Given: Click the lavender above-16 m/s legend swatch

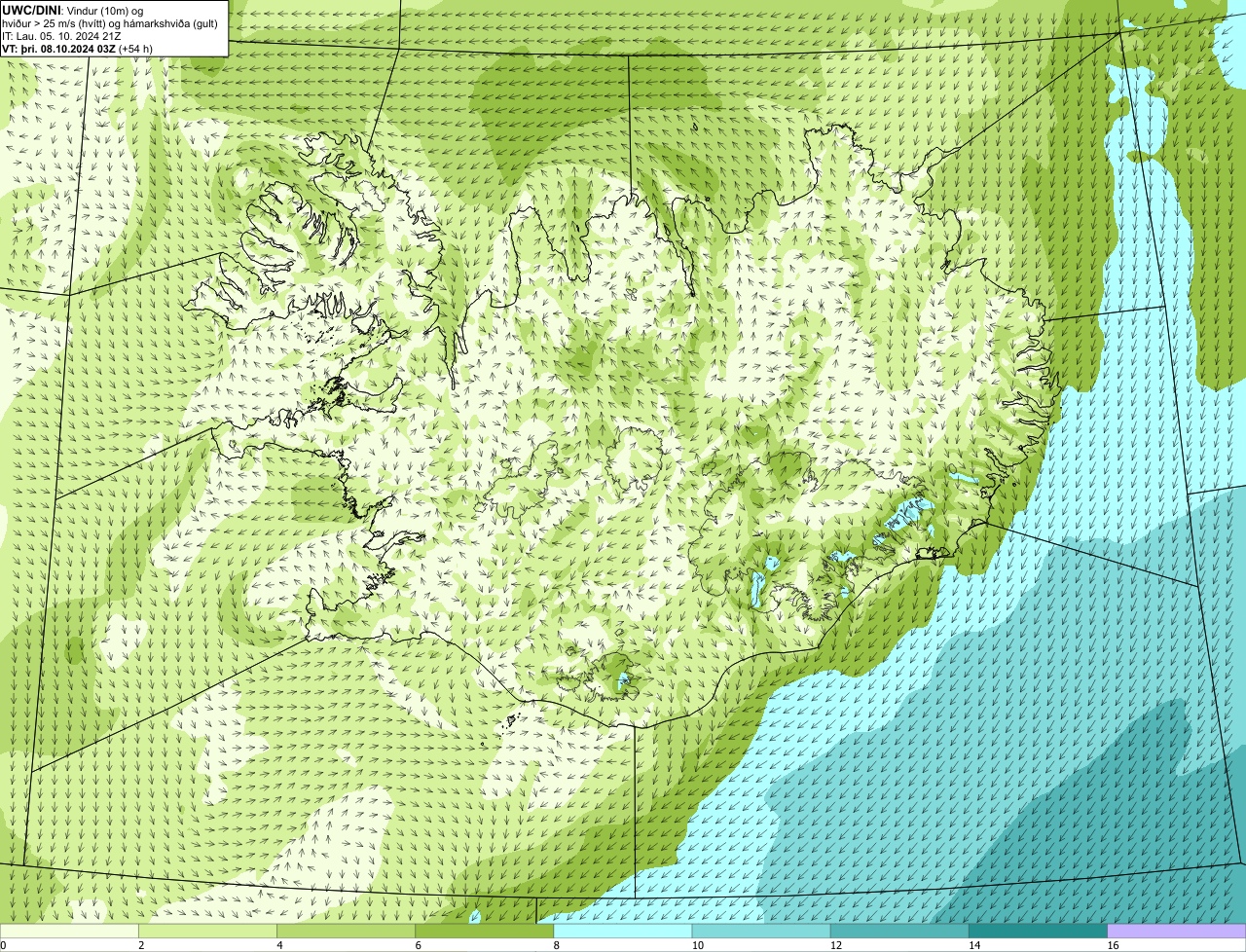Looking at the screenshot, I should pos(1177,932).
